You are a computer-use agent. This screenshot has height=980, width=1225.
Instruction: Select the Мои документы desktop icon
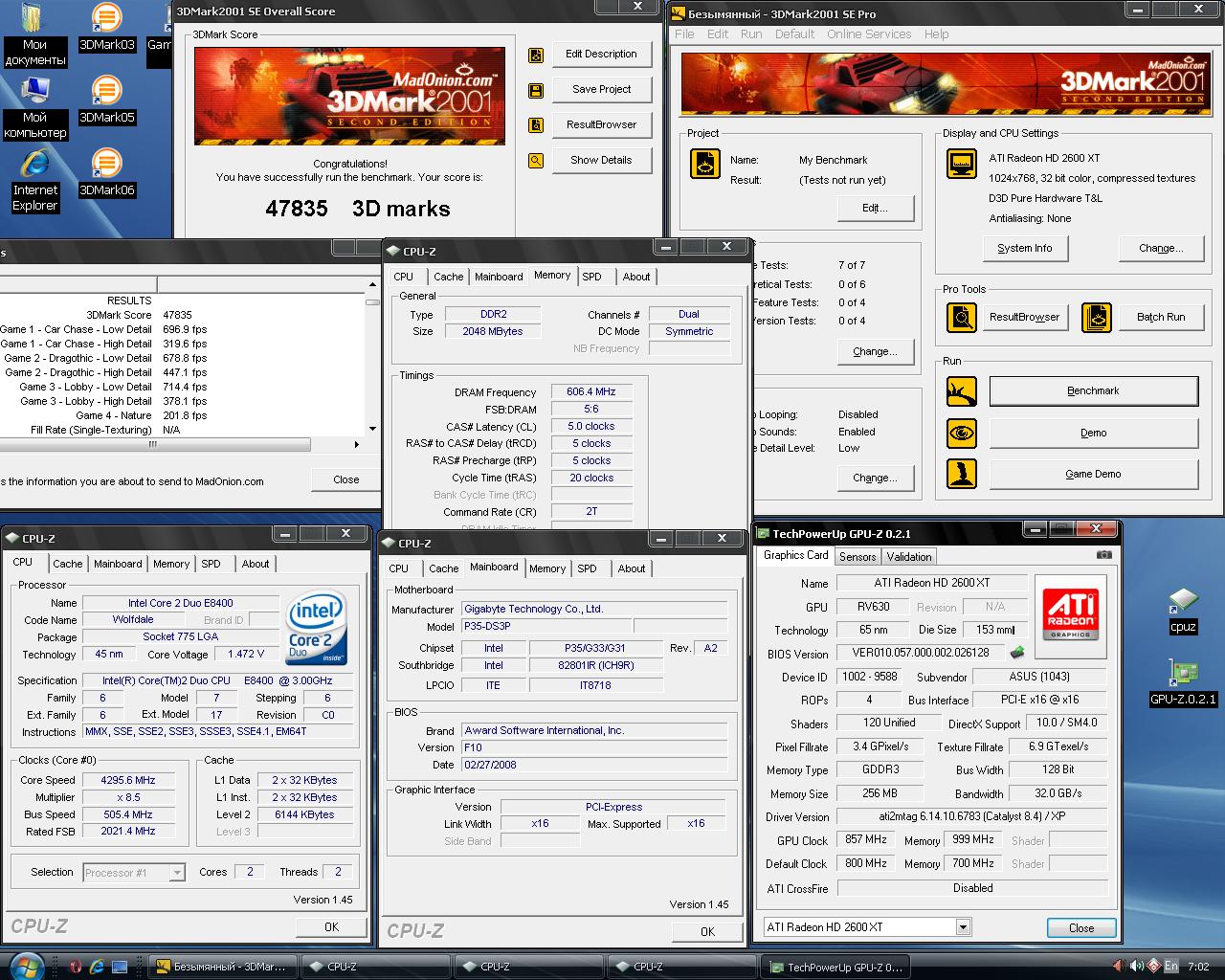(35, 34)
